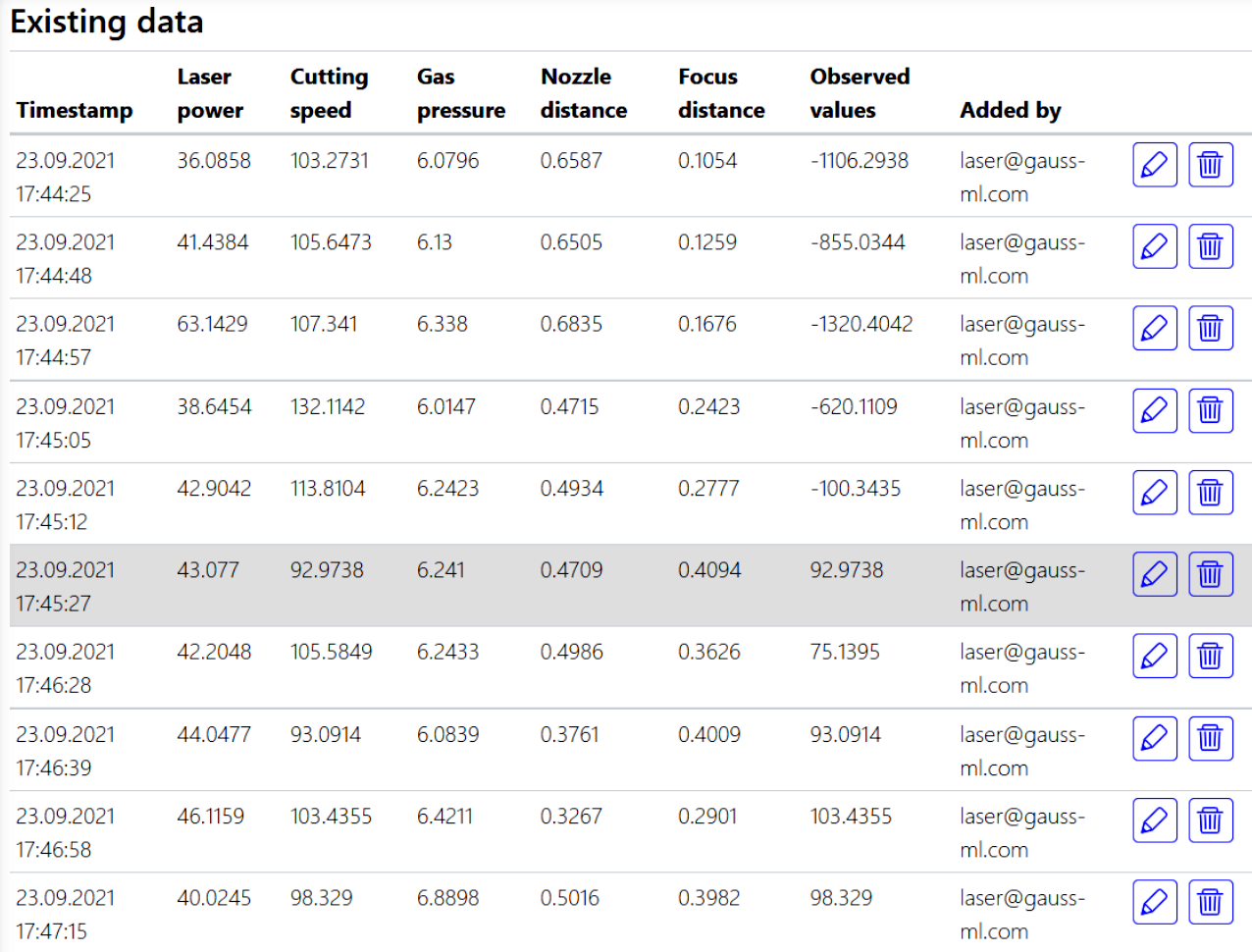Edit the row with observed value -620.1109
1252x952 pixels.
(x=1155, y=410)
